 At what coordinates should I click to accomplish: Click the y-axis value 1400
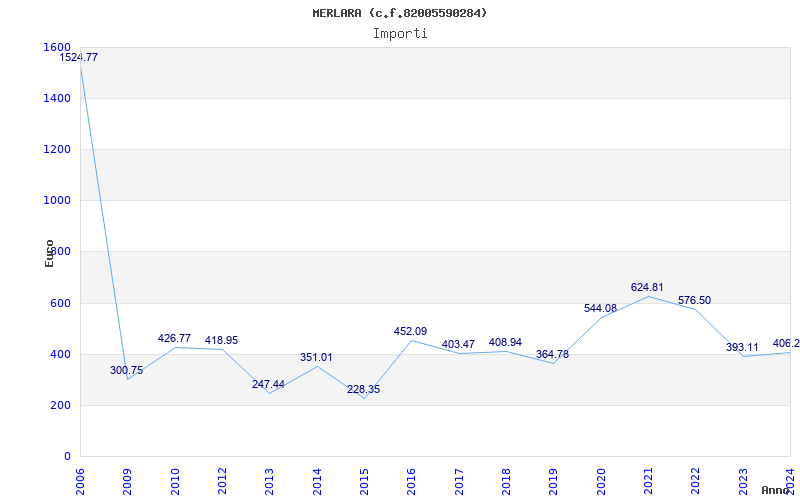[57, 98]
